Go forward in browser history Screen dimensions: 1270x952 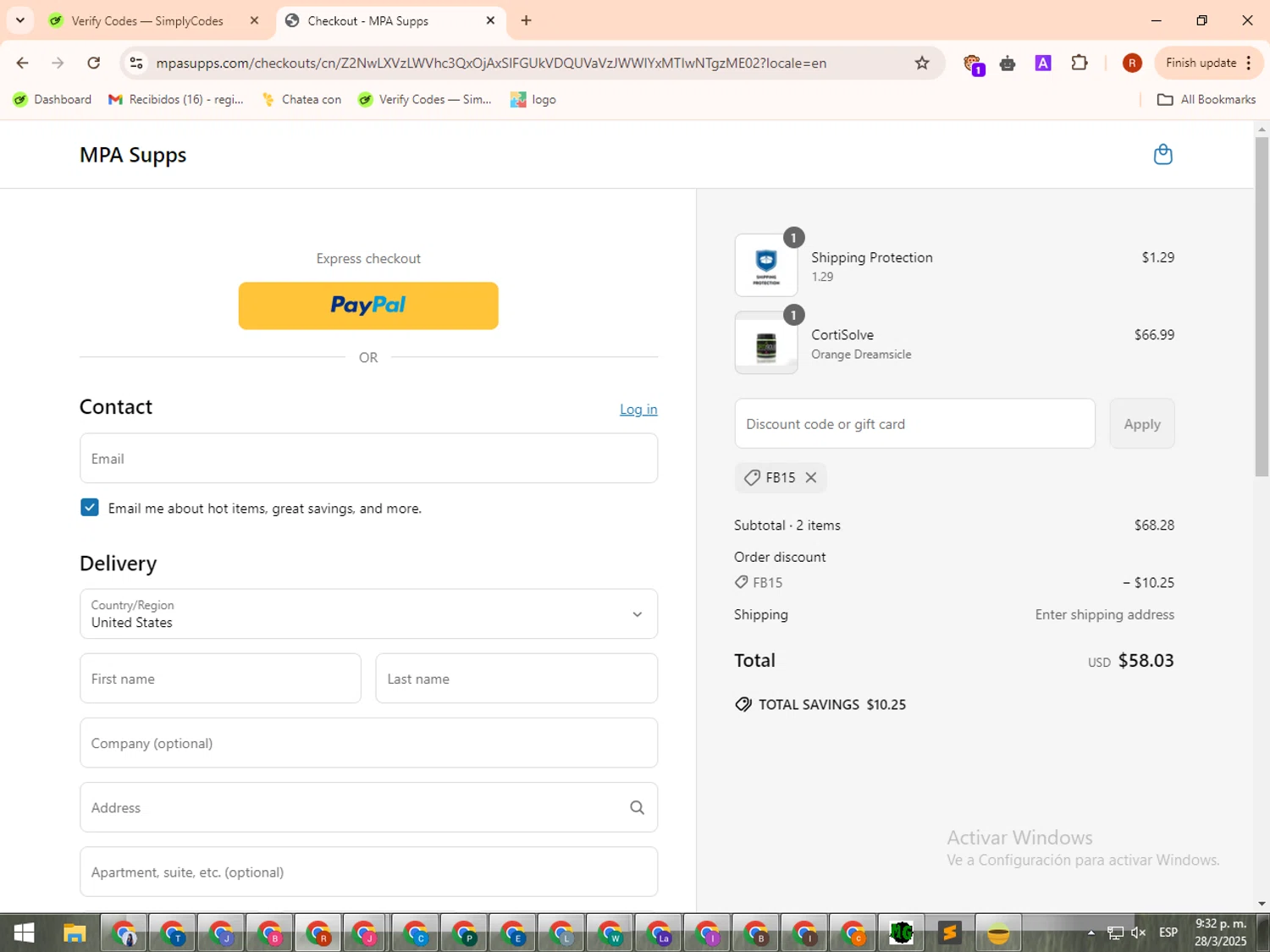point(58,63)
